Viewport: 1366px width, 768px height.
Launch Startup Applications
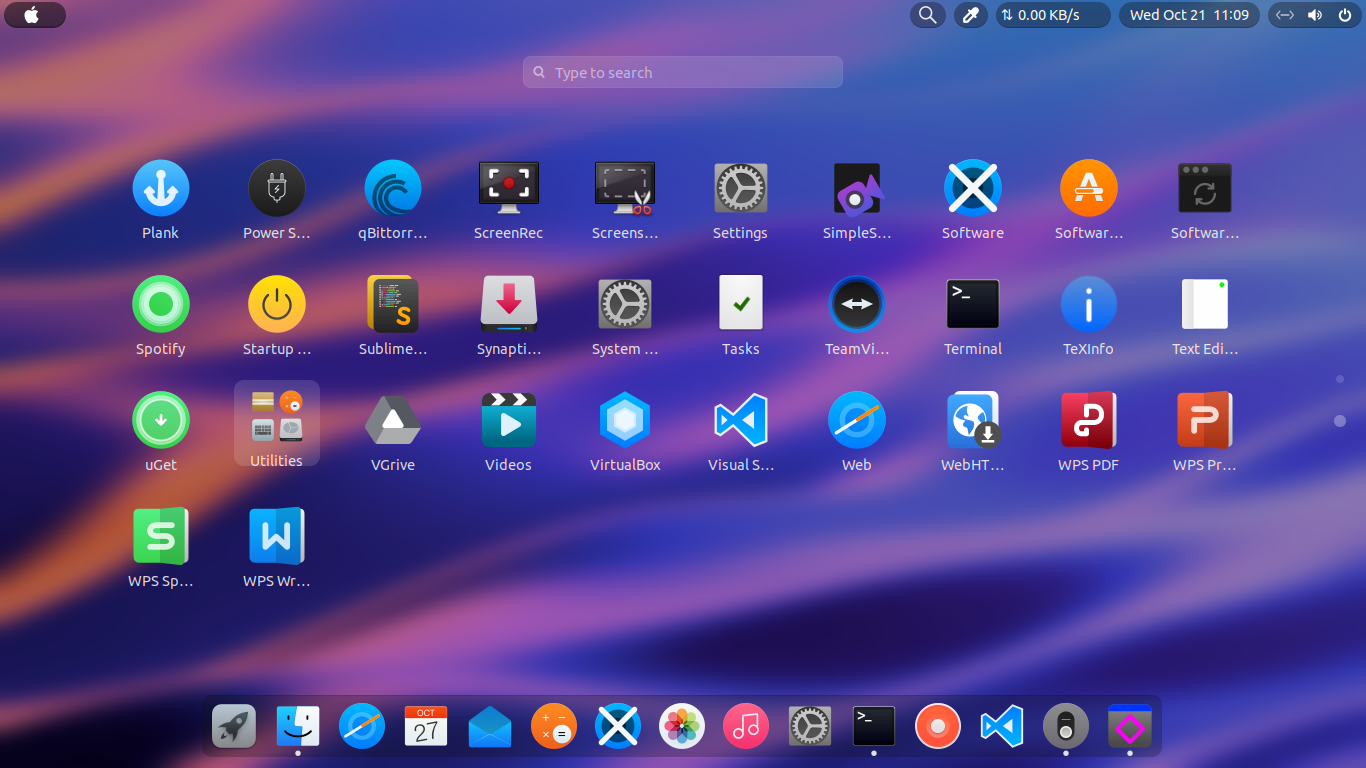(x=276, y=304)
